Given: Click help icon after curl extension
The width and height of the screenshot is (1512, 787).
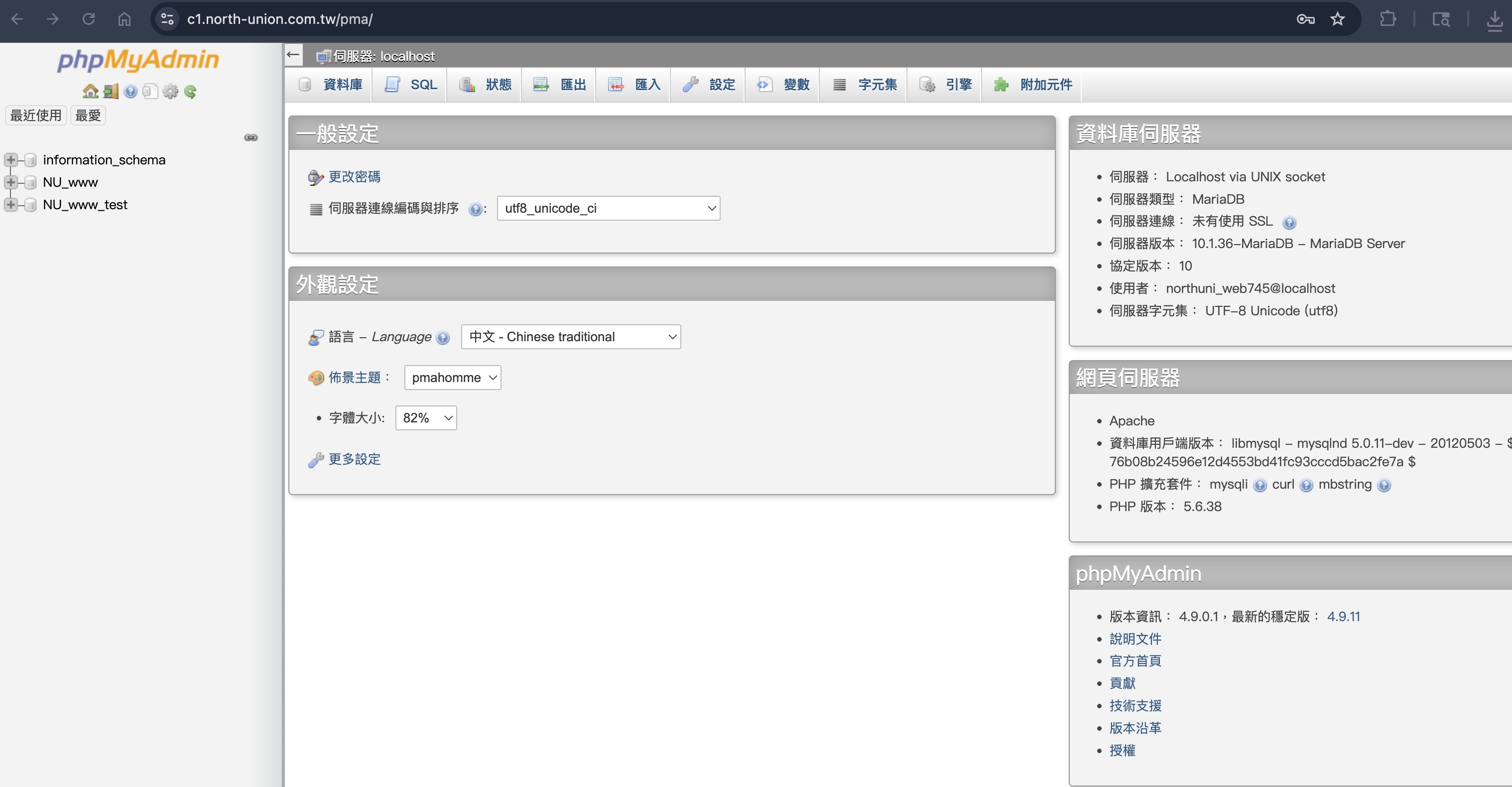Looking at the screenshot, I should pyautogui.click(x=1306, y=485).
